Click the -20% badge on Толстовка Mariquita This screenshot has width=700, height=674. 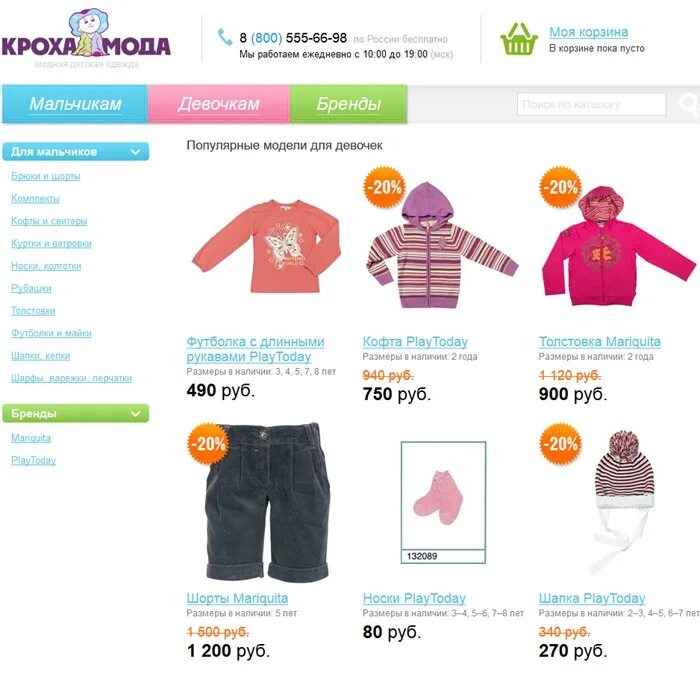560,187
